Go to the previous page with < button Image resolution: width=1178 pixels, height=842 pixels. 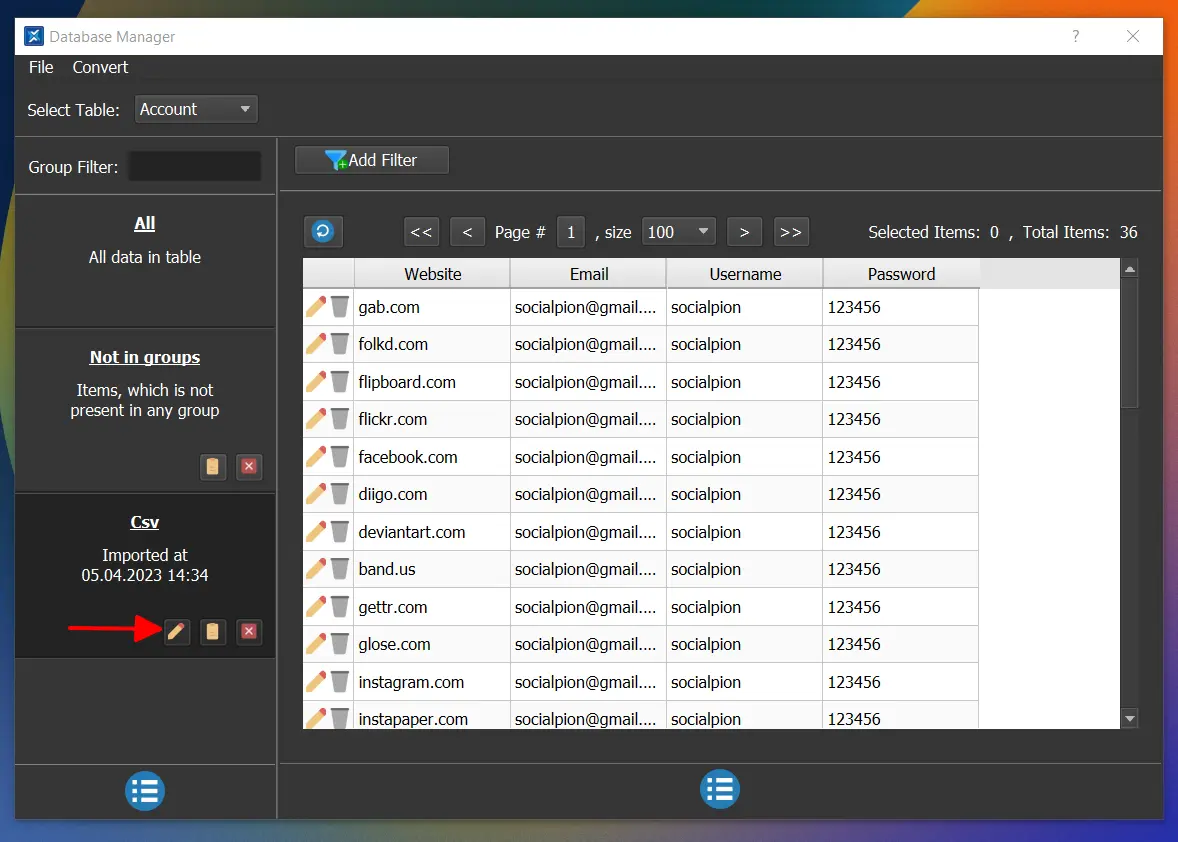click(x=467, y=232)
